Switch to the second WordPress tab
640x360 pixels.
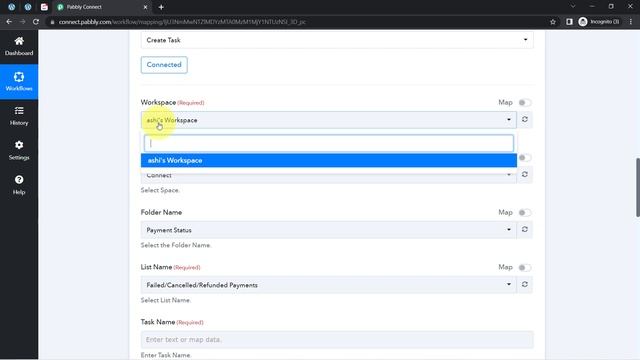point(28,7)
